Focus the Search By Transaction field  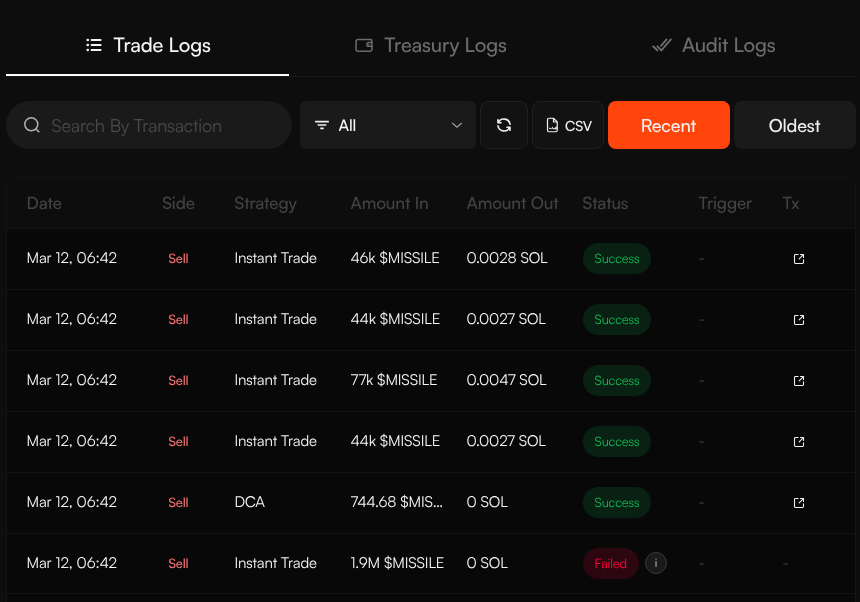[160, 125]
